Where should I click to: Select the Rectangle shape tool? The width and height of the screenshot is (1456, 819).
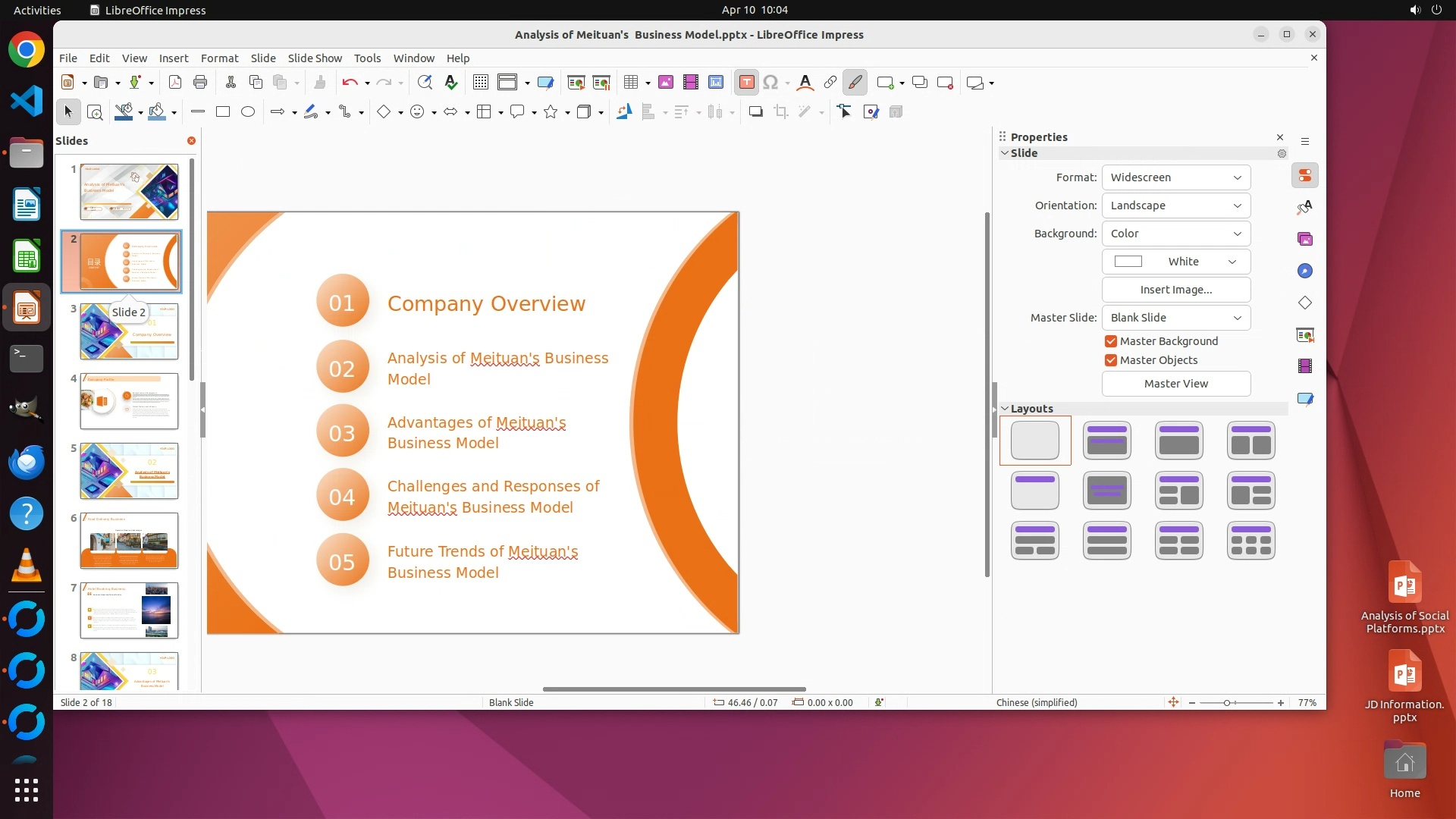[x=223, y=112]
